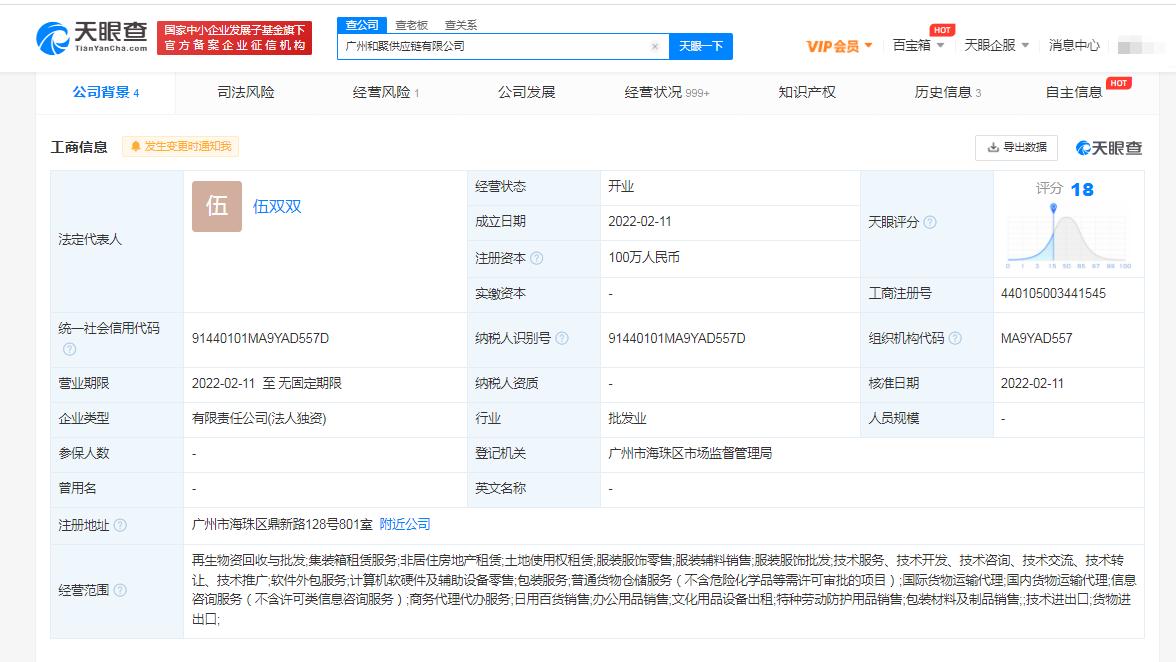1176x662 pixels.
Task: Click the 附近公司 link
Action: 405,524
